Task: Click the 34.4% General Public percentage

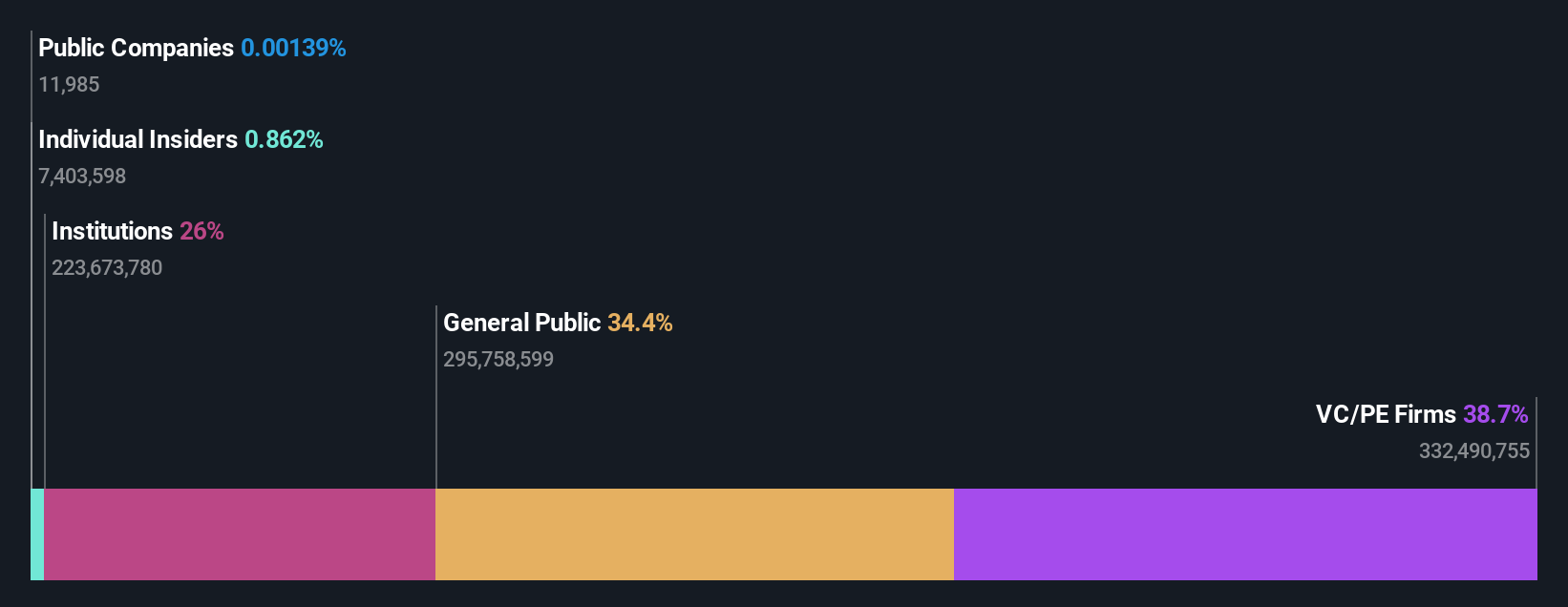Action: [640, 323]
